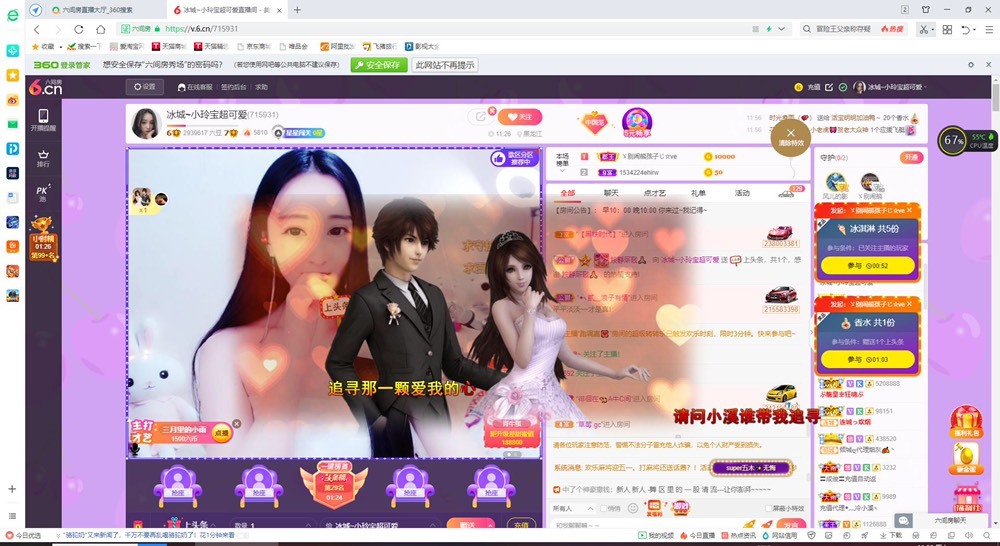Click the 充值 coin icon in top bar
Viewport: 1000px width, 546px height.
pos(798,87)
